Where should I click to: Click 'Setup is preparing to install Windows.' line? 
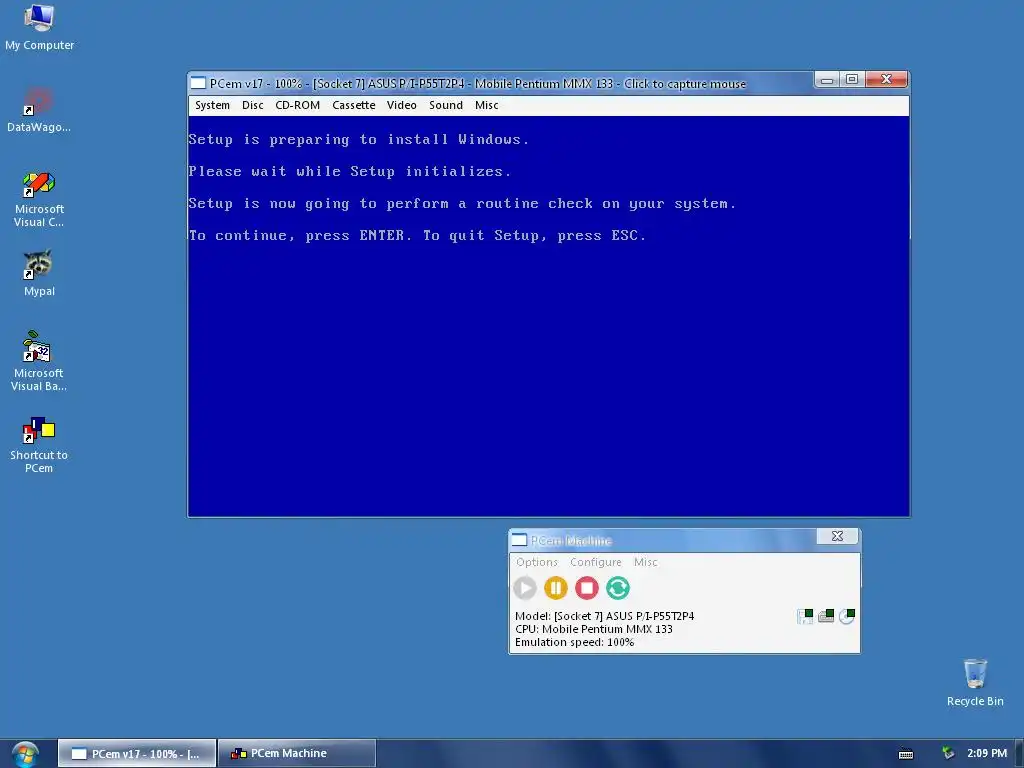pyautogui.click(x=359, y=139)
